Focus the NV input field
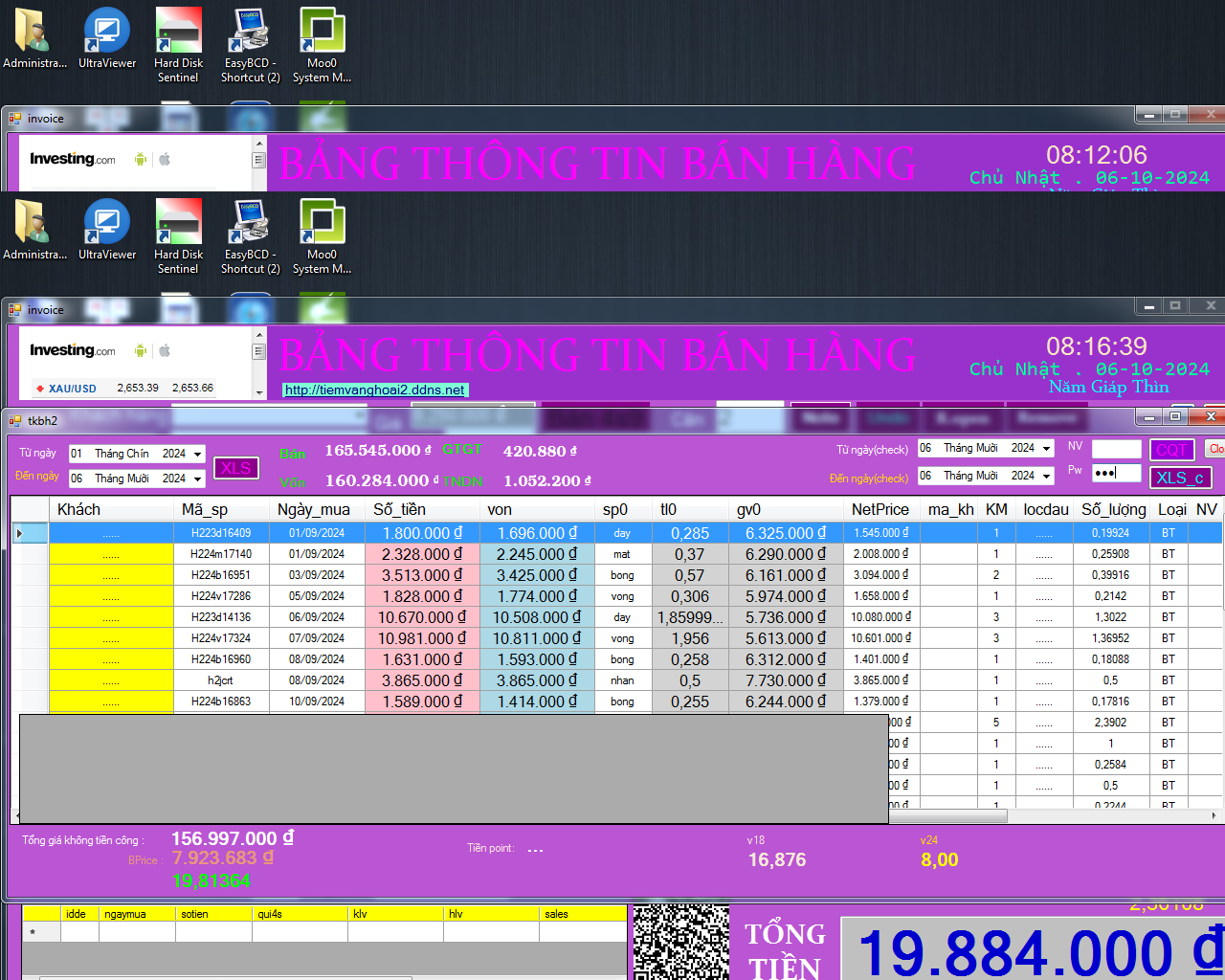Image resolution: width=1225 pixels, height=980 pixels. click(x=1116, y=449)
